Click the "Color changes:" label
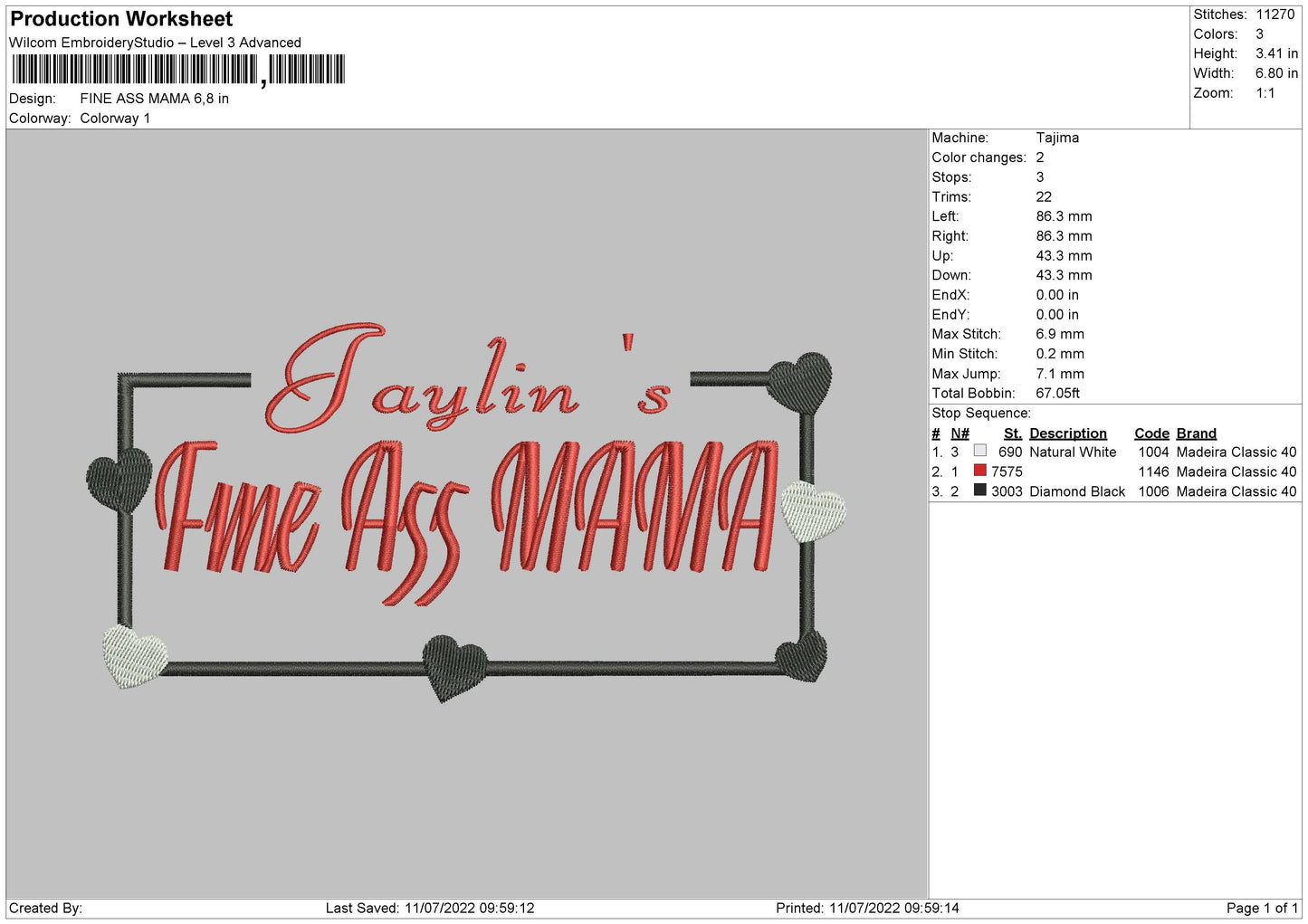This screenshot has height=924, width=1308. [979, 157]
